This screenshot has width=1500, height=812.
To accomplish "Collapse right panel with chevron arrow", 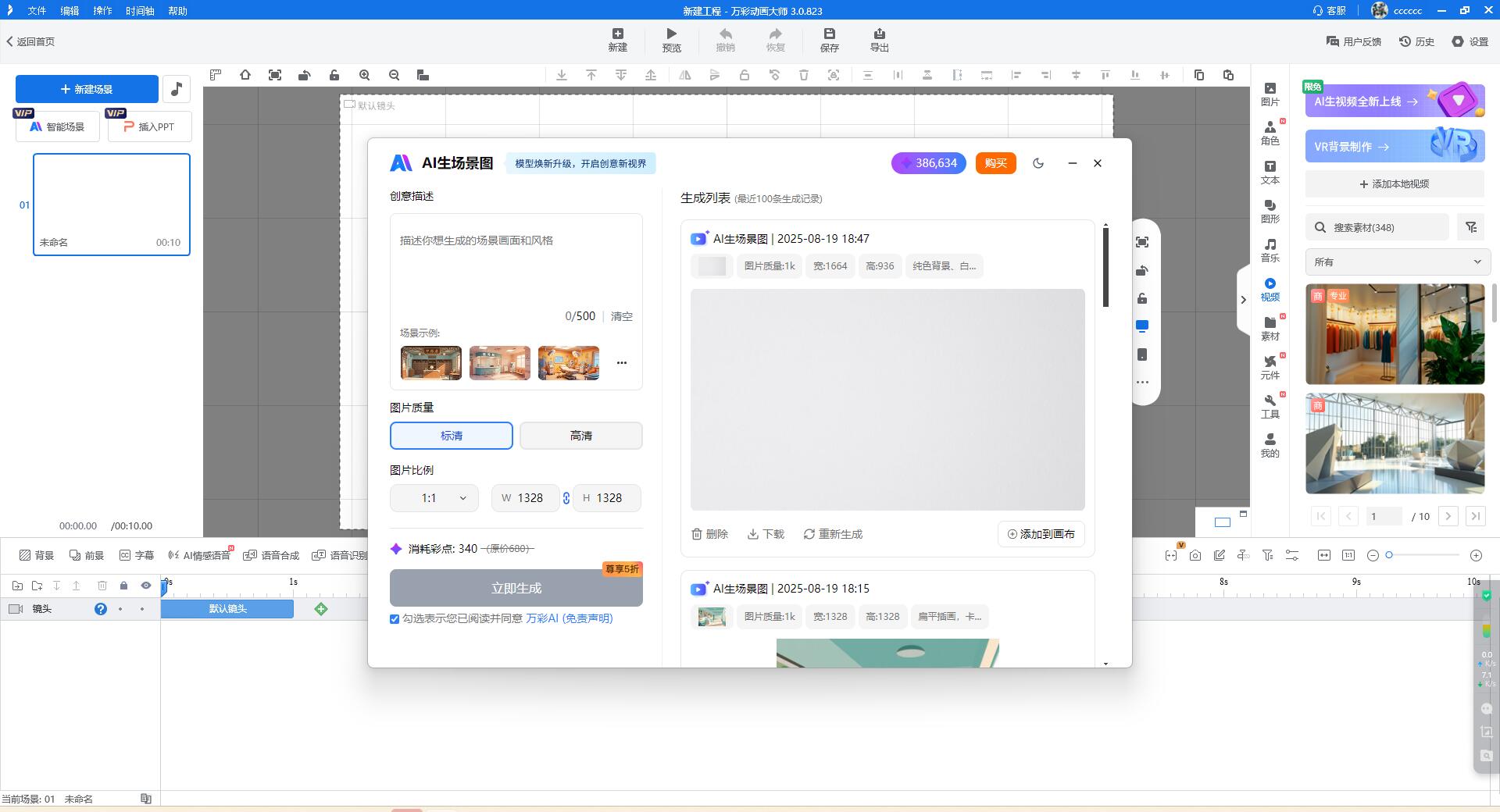I will [1244, 300].
